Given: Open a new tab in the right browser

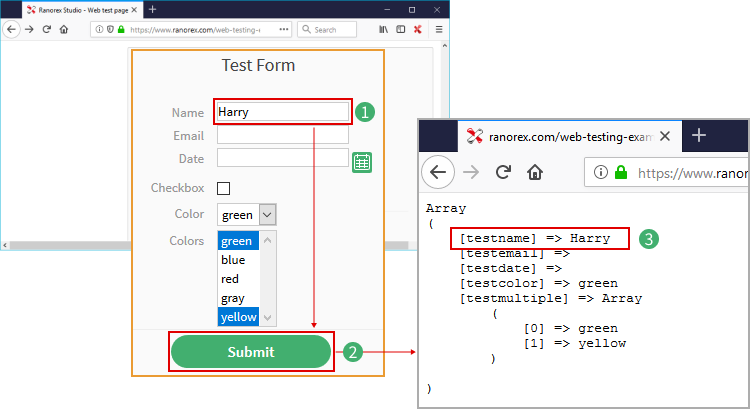Looking at the screenshot, I should pos(699,135).
